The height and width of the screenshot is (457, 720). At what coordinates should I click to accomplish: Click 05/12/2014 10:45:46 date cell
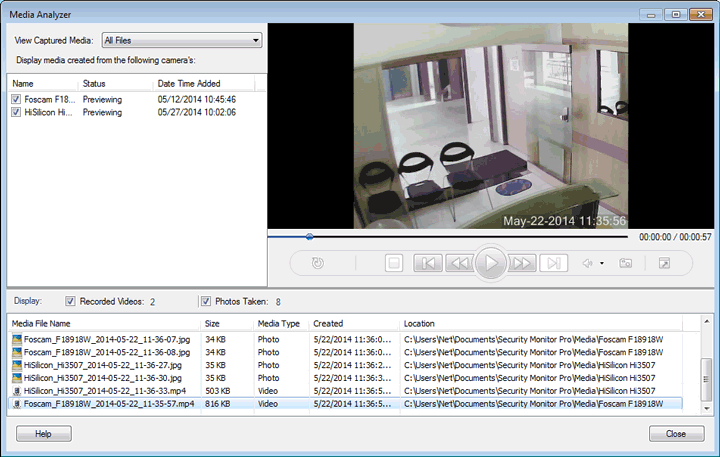(x=197, y=99)
